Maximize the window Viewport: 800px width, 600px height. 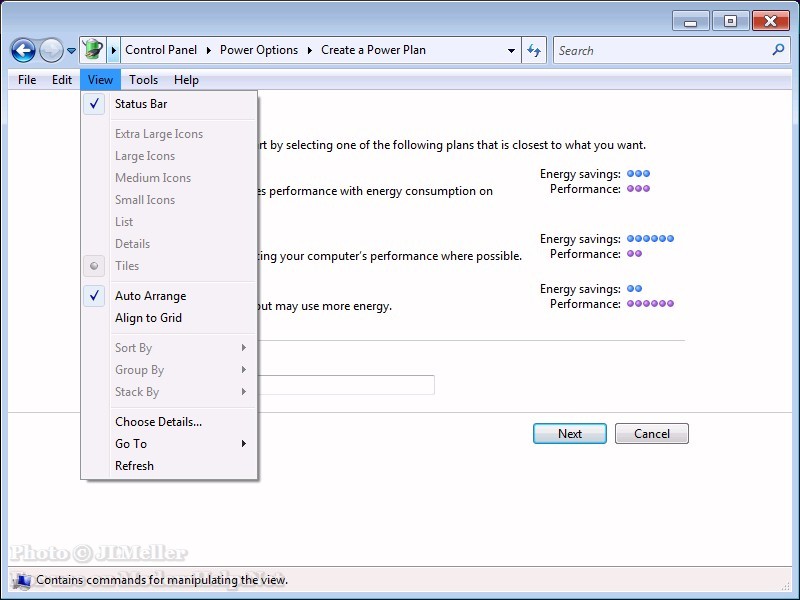[730, 21]
